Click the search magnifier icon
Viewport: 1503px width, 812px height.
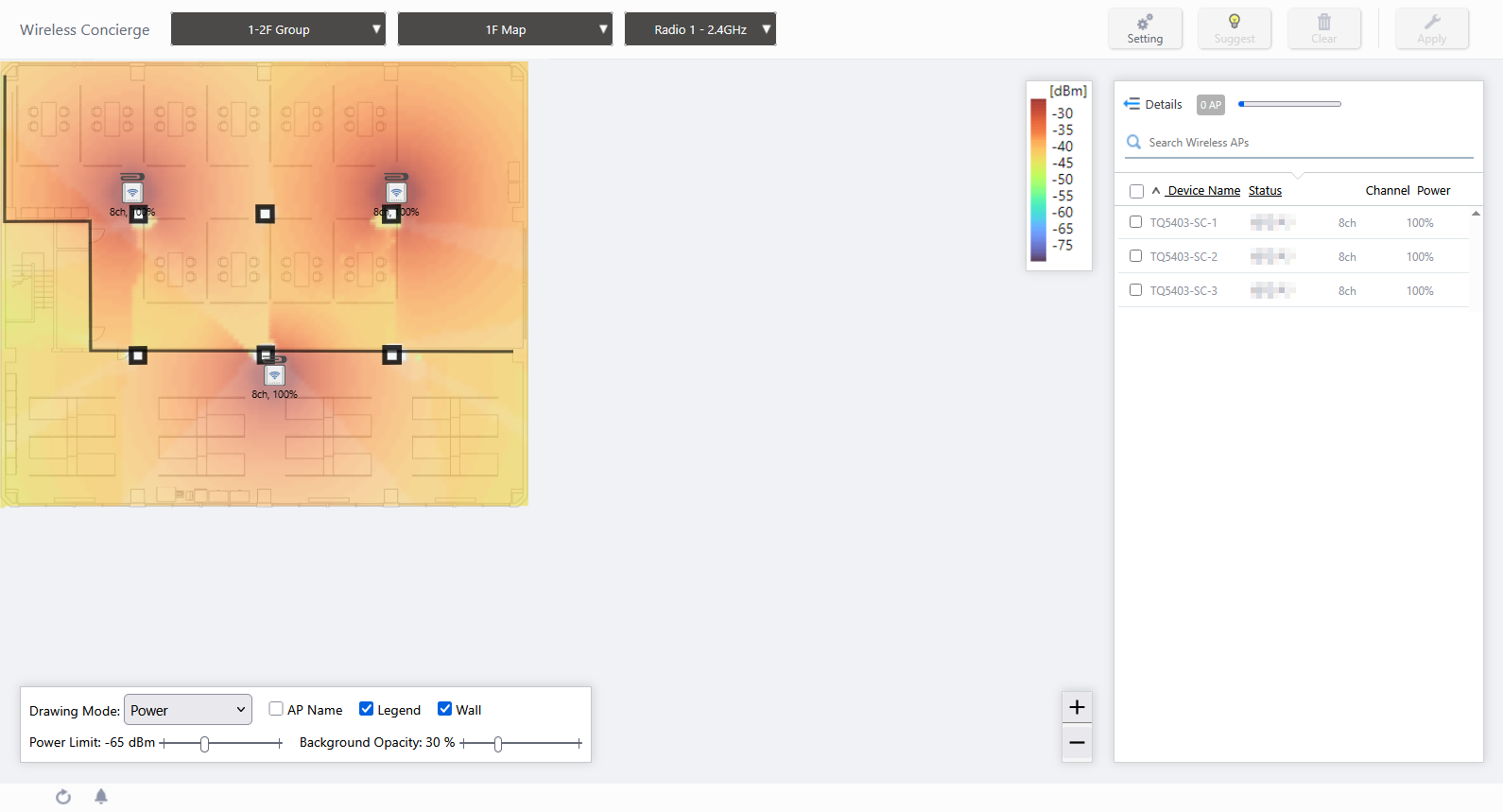click(1133, 142)
